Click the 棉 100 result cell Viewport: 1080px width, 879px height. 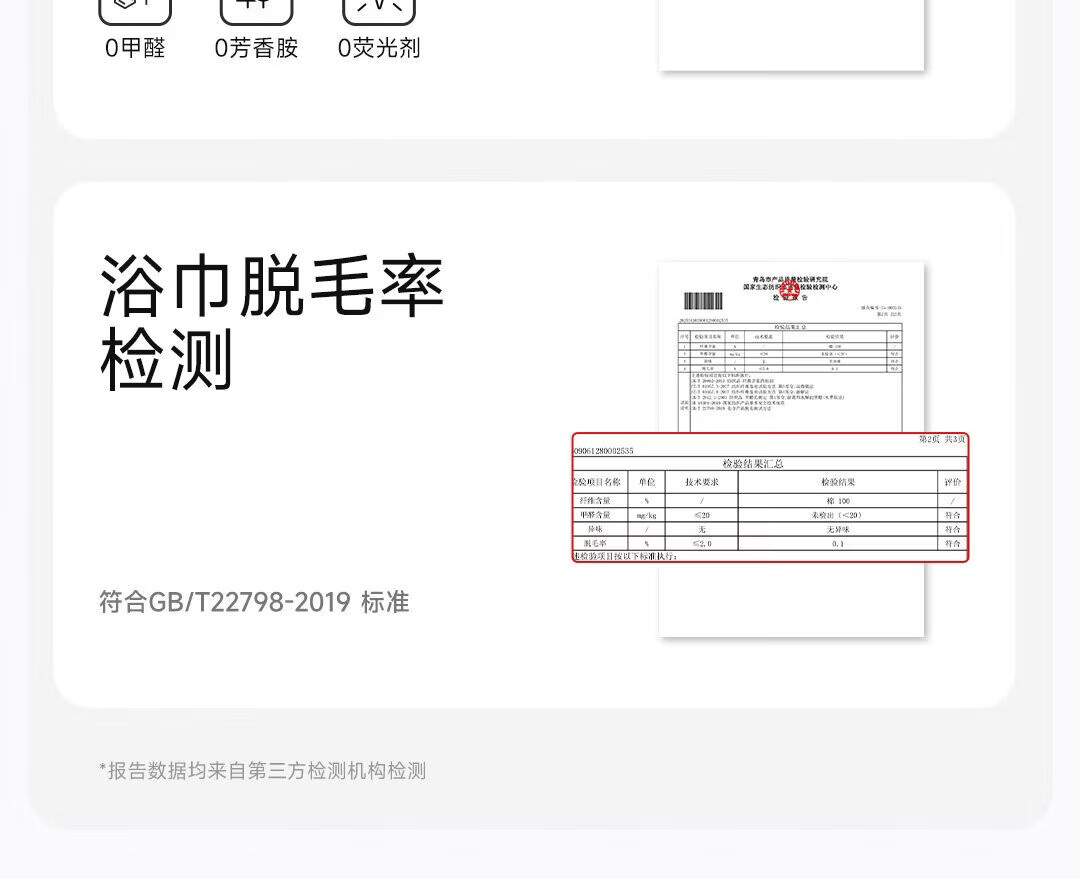tap(838, 501)
